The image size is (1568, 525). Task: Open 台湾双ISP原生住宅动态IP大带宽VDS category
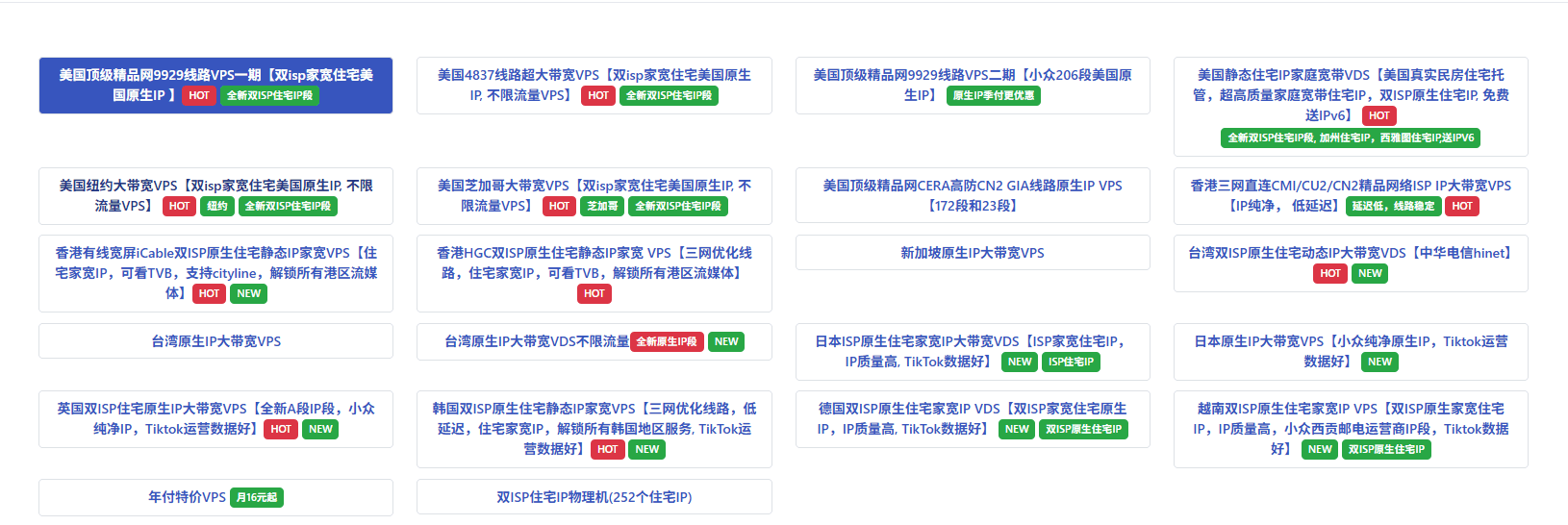coord(1351,263)
